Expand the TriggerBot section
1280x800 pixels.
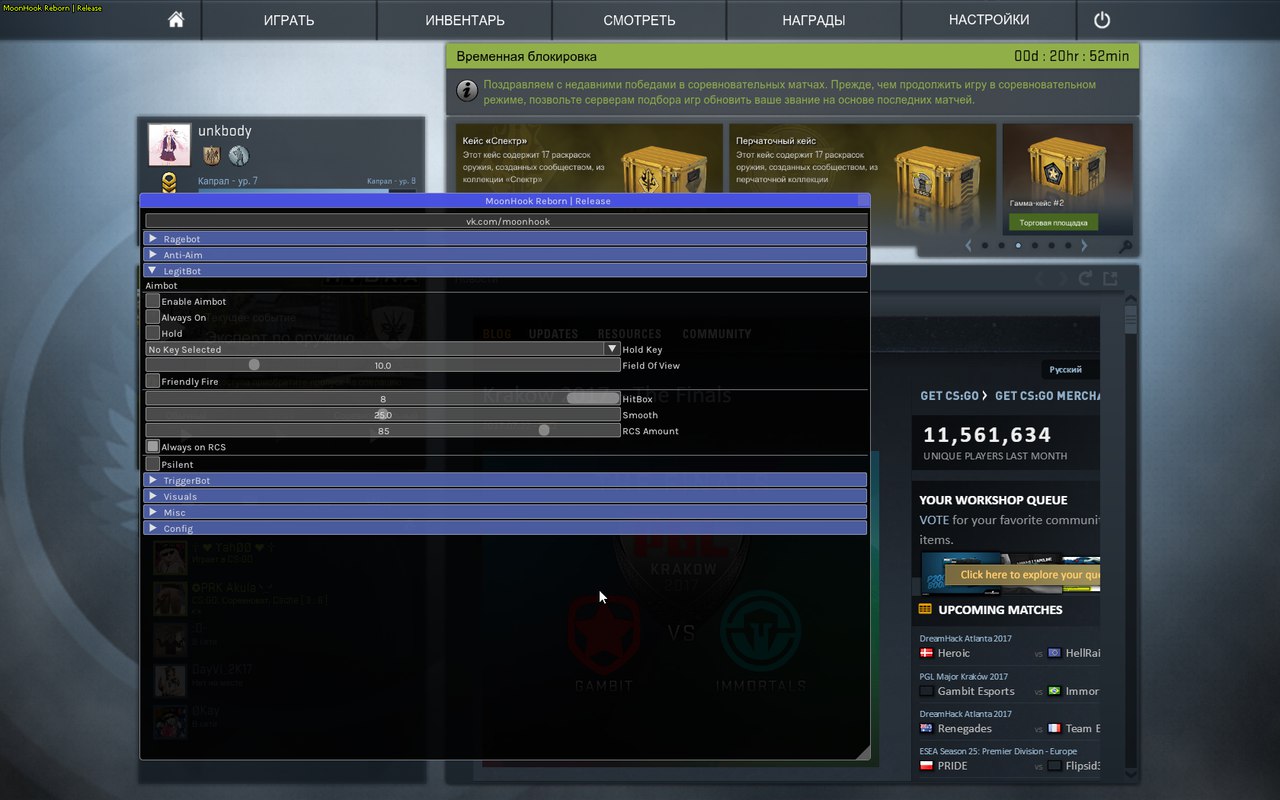[505, 480]
